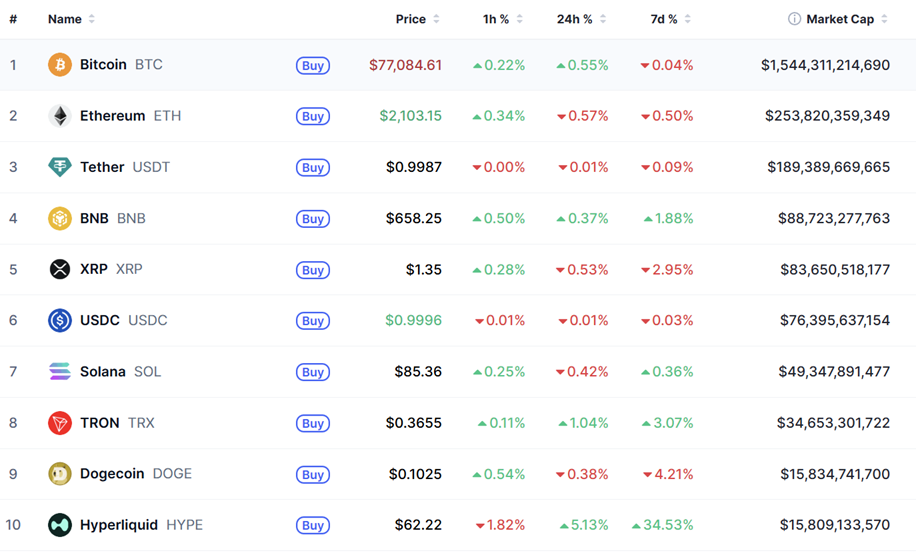Click the Hyperliquid coin logo
This screenshot has width=916, height=555.
pos(60,525)
